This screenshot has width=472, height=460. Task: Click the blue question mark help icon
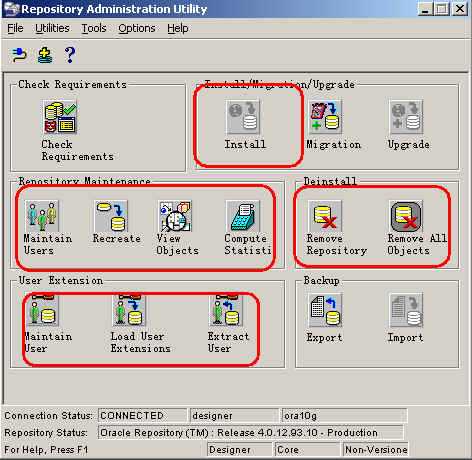(x=70, y=55)
